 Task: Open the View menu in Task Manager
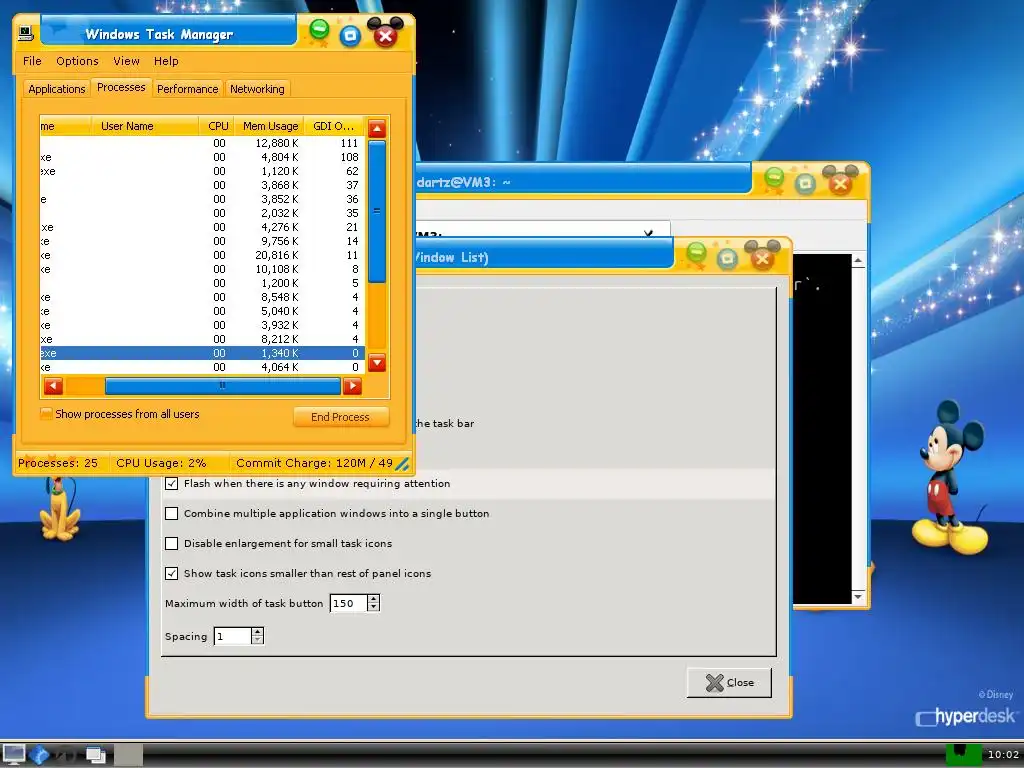(x=126, y=61)
